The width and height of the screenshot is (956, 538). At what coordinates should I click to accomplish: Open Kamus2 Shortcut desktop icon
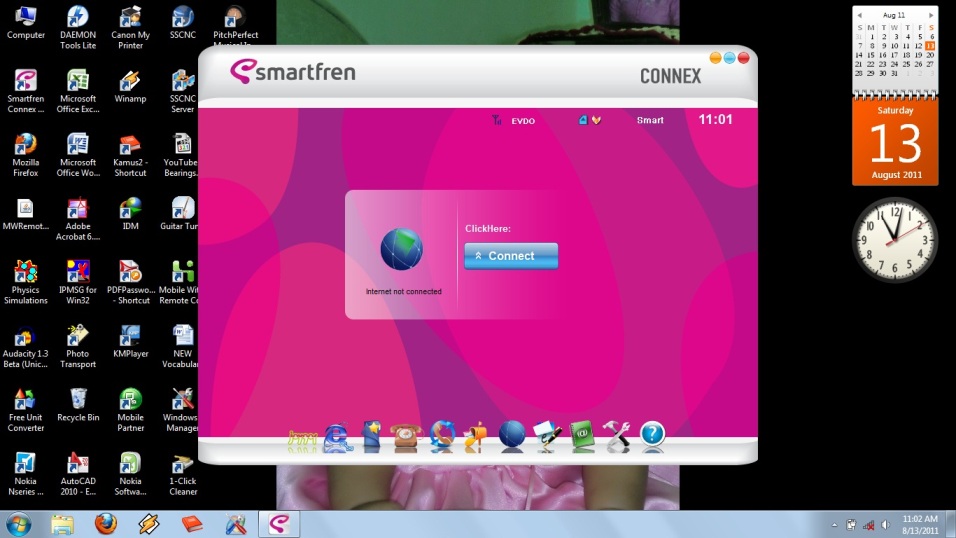tap(130, 156)
